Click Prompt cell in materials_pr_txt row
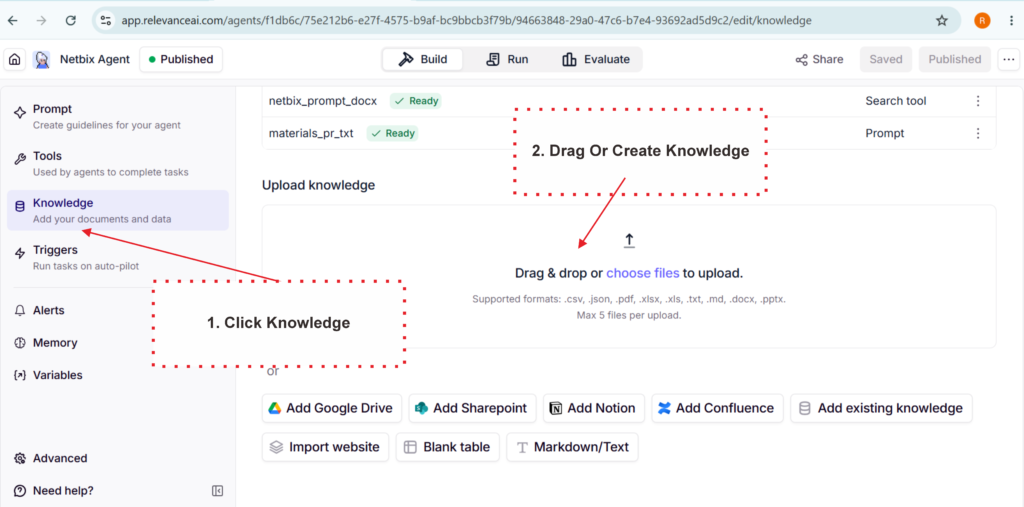The width and height of the screenshot is (1024, 507). (885, 133)
